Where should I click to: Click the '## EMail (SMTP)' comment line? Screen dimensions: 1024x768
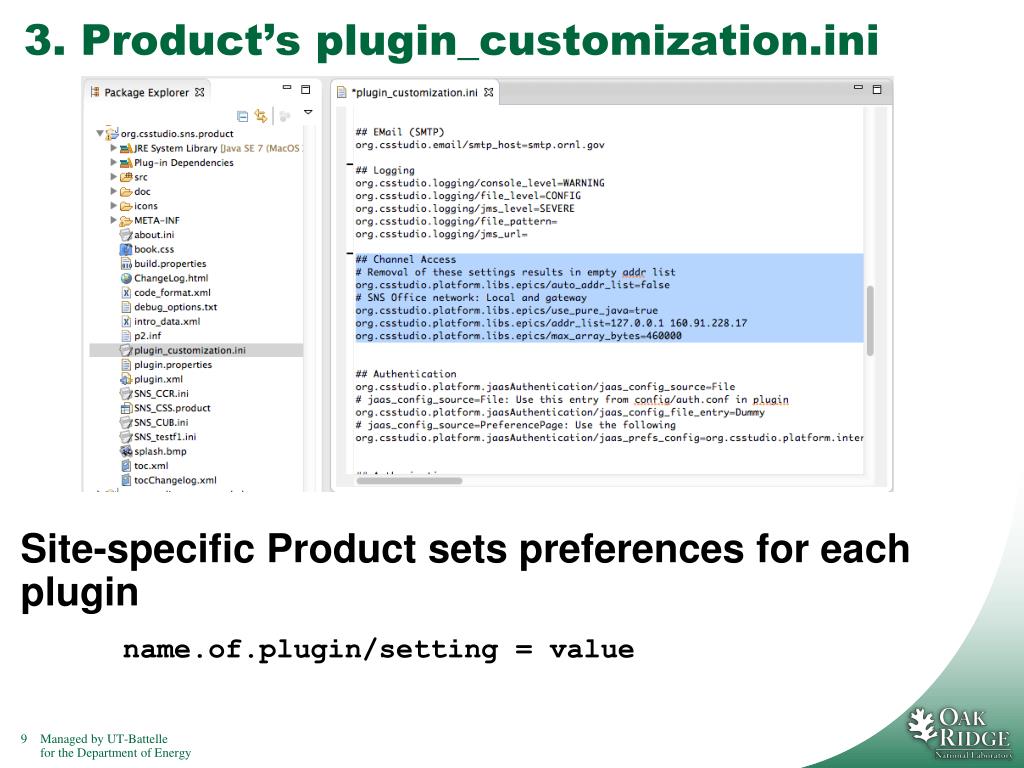click(400, 132)
